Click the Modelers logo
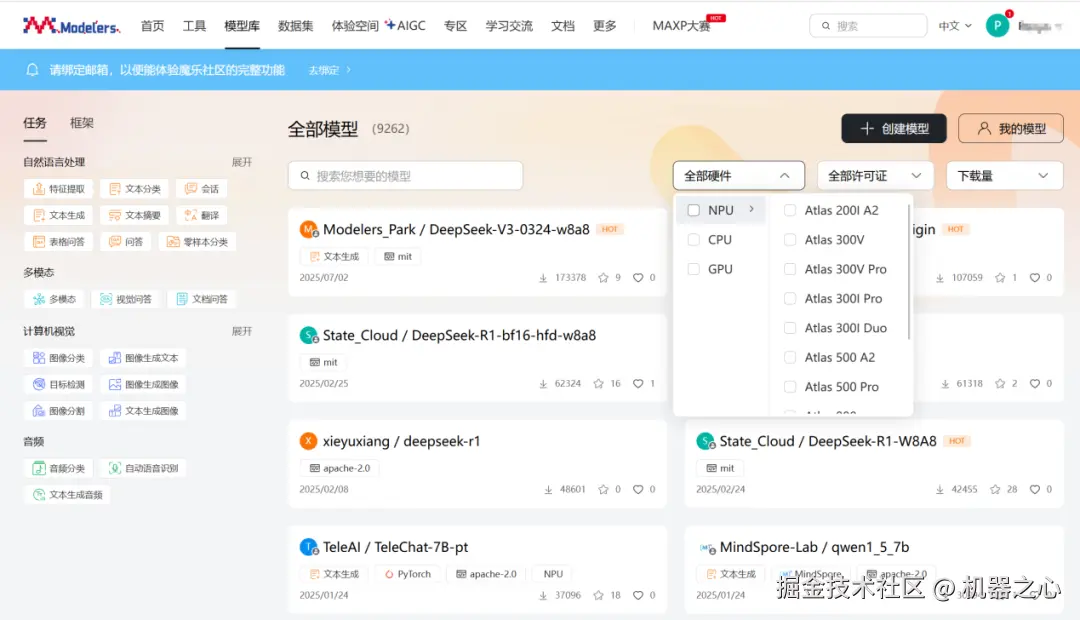Screen dimensions: 1080x620 point(71,26)
